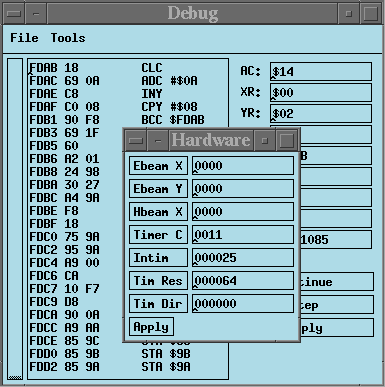Open the Tools menu
385x387 pixels.
[x=68, y=38]
